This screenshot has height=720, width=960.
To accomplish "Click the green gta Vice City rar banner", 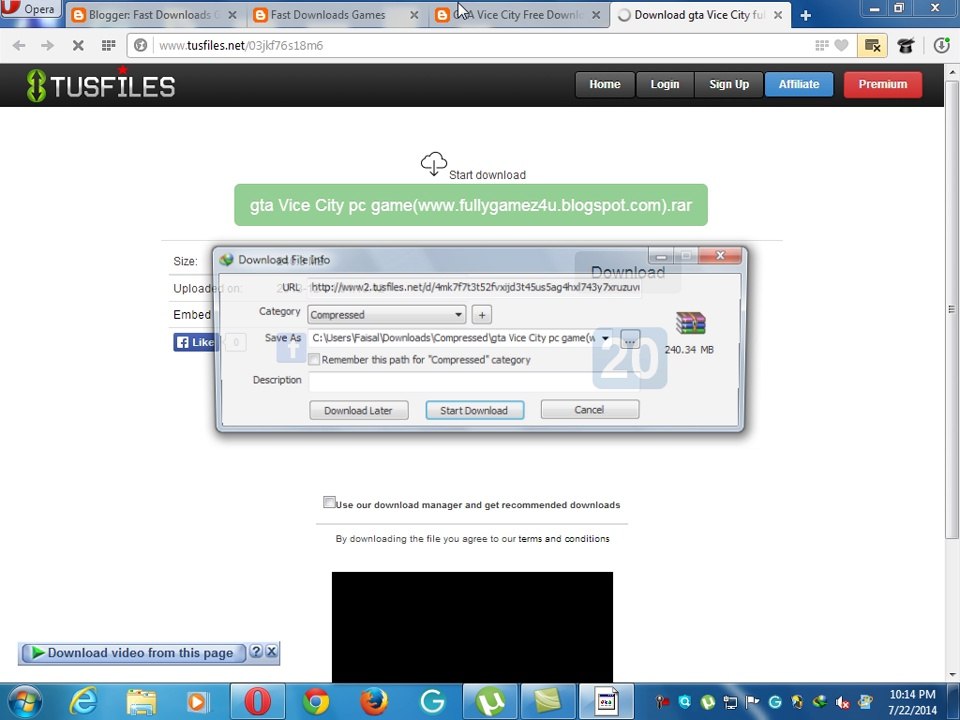I will (x=471, y=205).
